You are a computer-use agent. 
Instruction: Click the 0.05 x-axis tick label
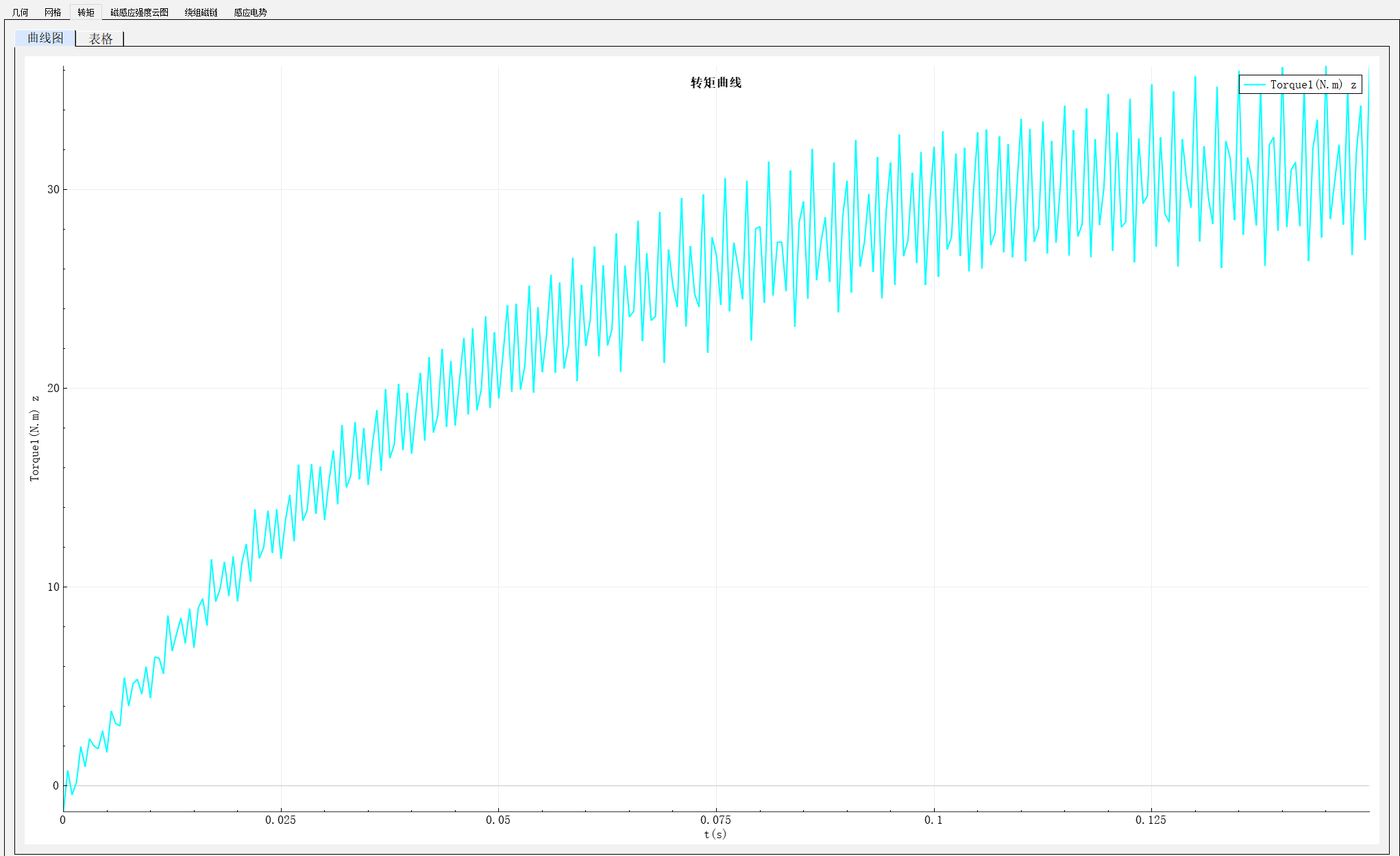[x=498, y=820]
